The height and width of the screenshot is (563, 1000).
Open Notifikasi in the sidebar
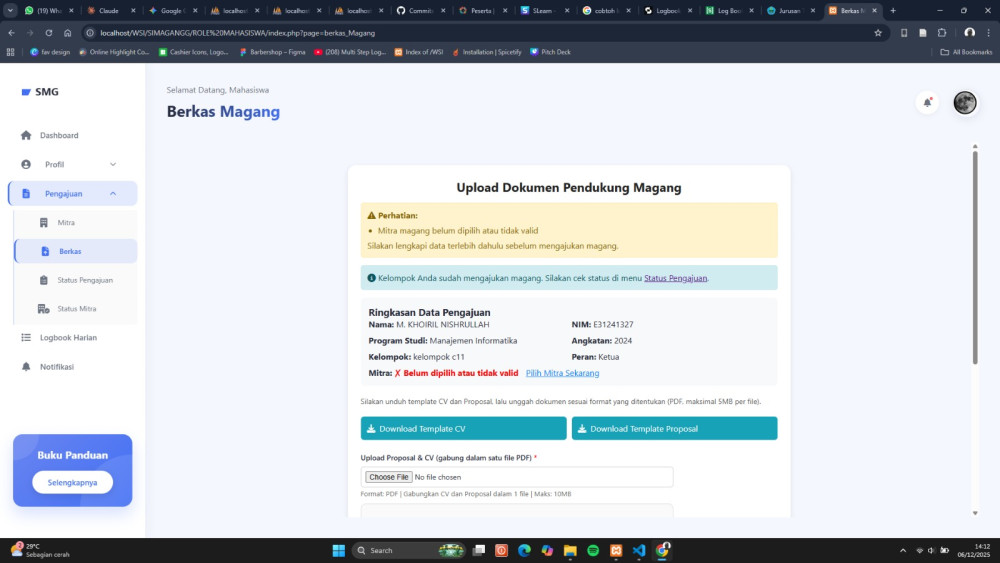tap(57, 367)
